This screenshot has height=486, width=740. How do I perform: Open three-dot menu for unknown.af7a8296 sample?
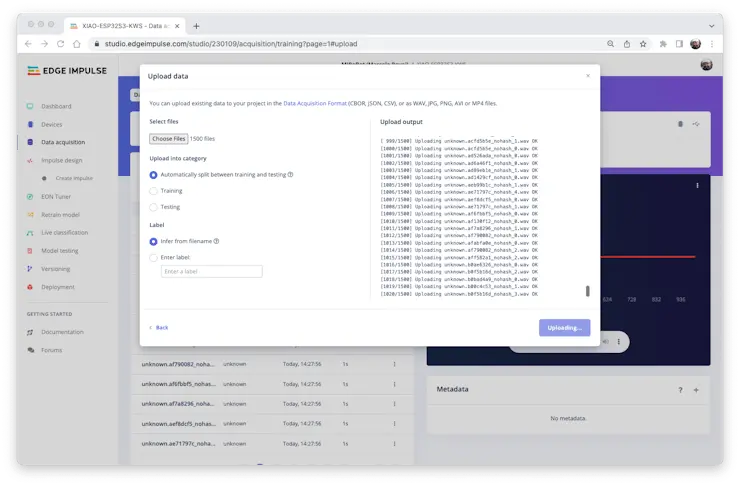pyautogui.click(x=394, y=403)
